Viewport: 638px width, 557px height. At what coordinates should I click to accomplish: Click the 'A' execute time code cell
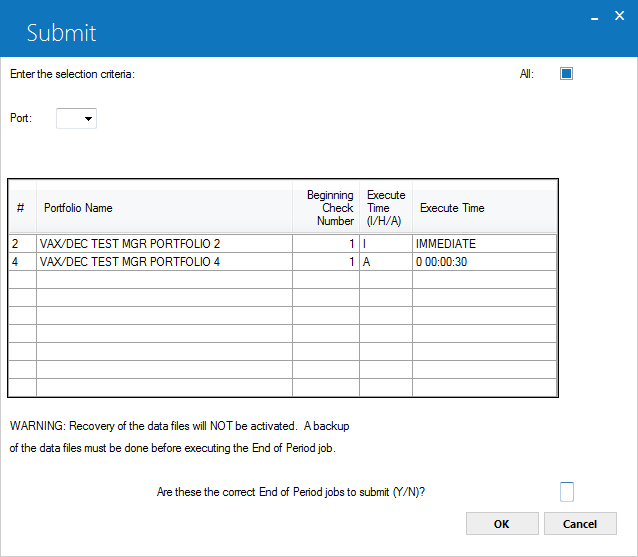tap(386, 262)
